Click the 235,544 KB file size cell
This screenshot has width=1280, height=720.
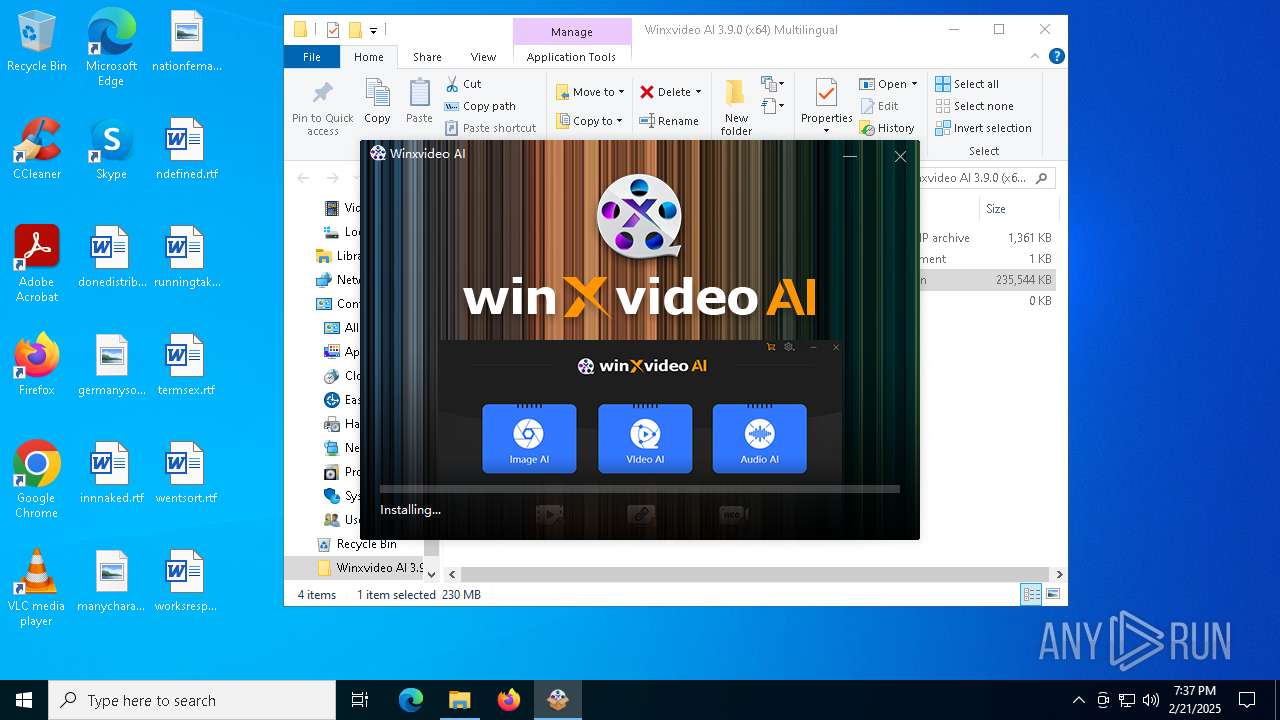tap(1023, 280)
